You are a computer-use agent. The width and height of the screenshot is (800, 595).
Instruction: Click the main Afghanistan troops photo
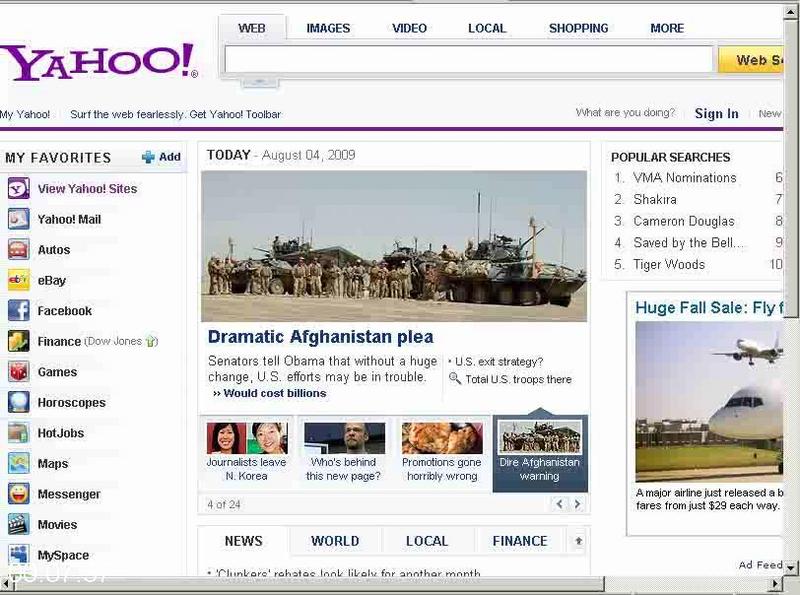coord(394,246)
